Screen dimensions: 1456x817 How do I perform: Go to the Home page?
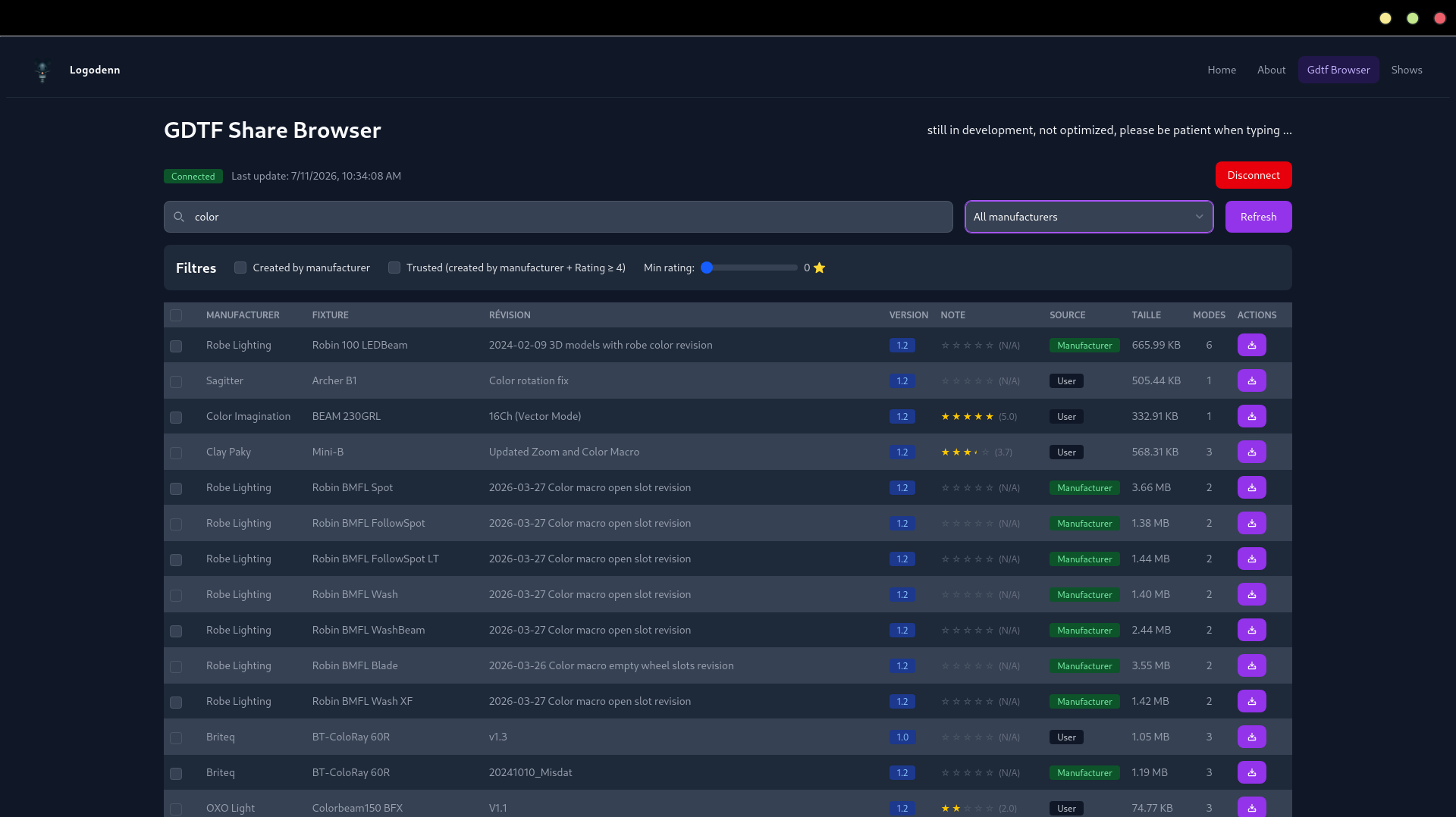1222,70
